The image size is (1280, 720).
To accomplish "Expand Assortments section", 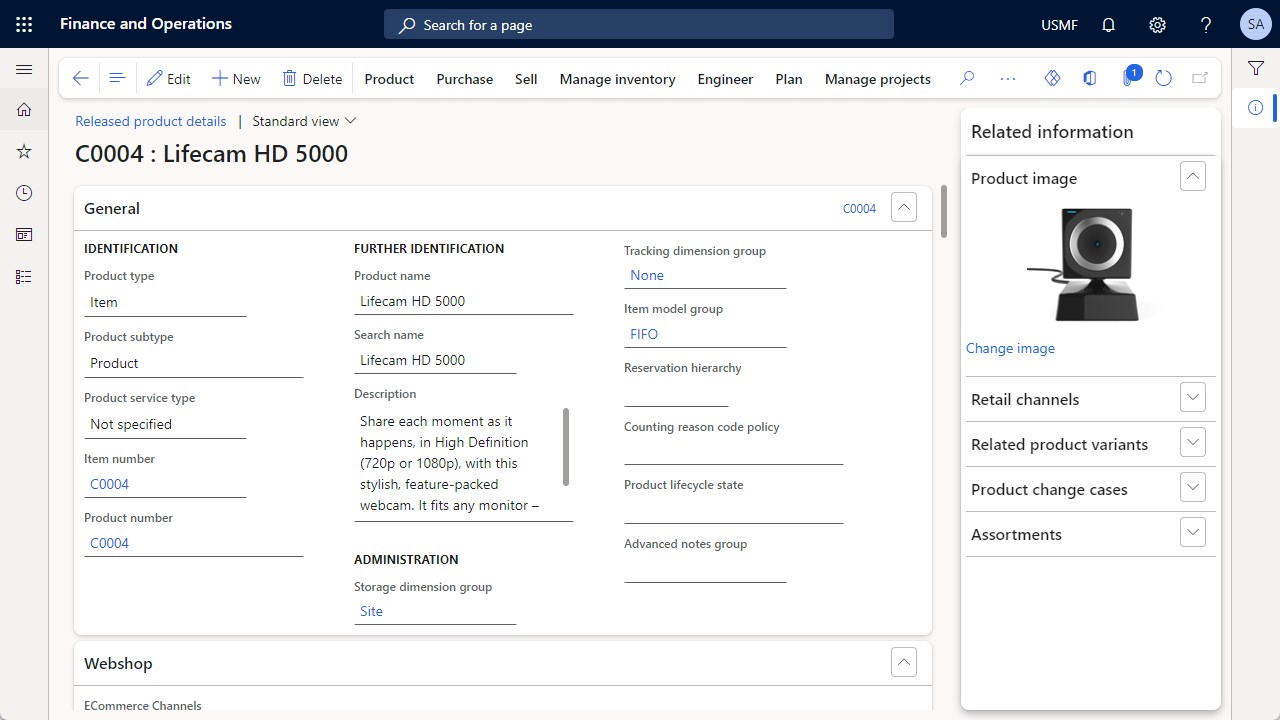I will click(1192, 533).
